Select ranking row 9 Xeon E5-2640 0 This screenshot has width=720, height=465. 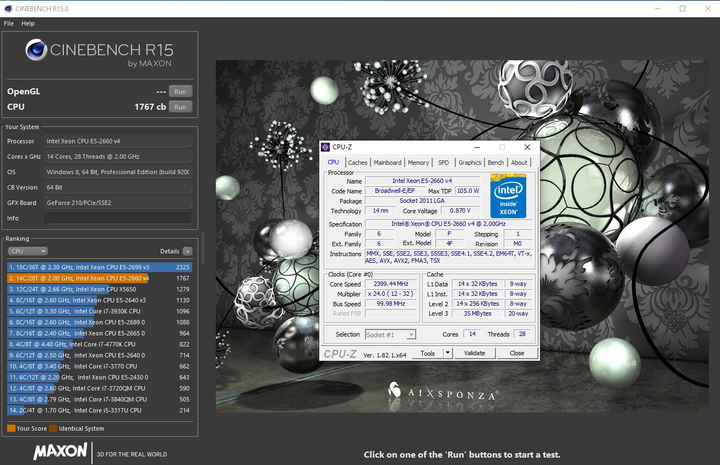[x=99, y=355]
